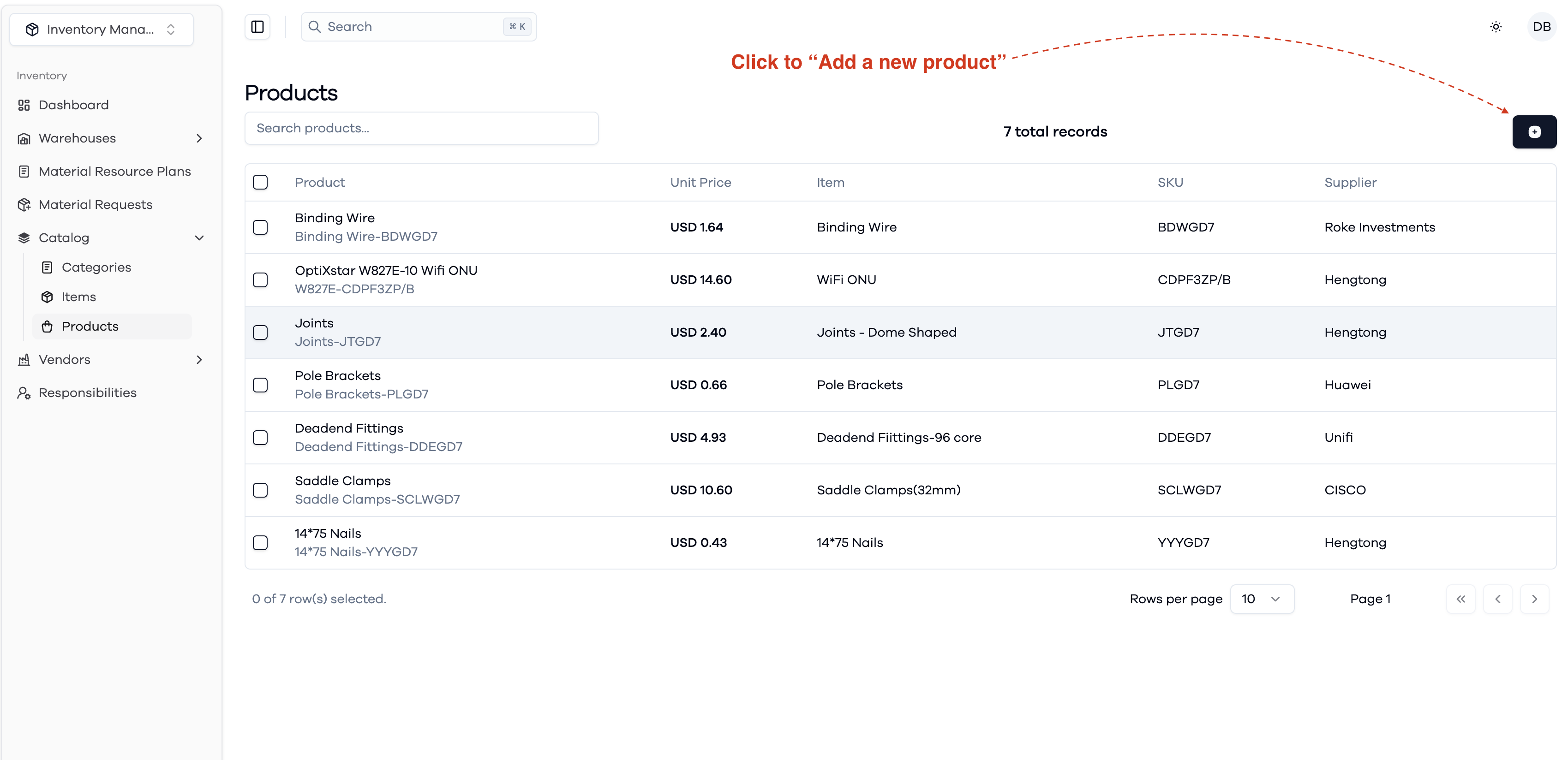This screenshot has width=1568, height=760.
Task: Select the Joints row checkbox
Action: [260, 333]
